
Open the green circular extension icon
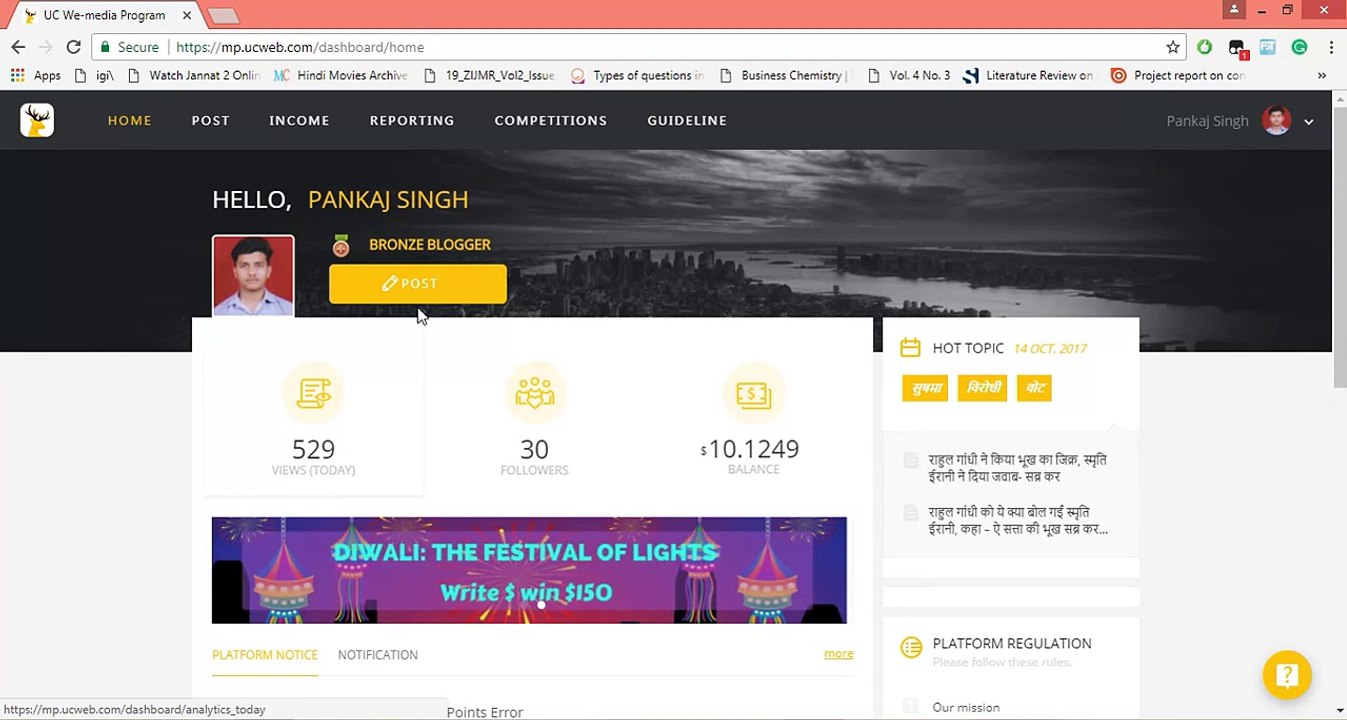[x=1204, y=47]
